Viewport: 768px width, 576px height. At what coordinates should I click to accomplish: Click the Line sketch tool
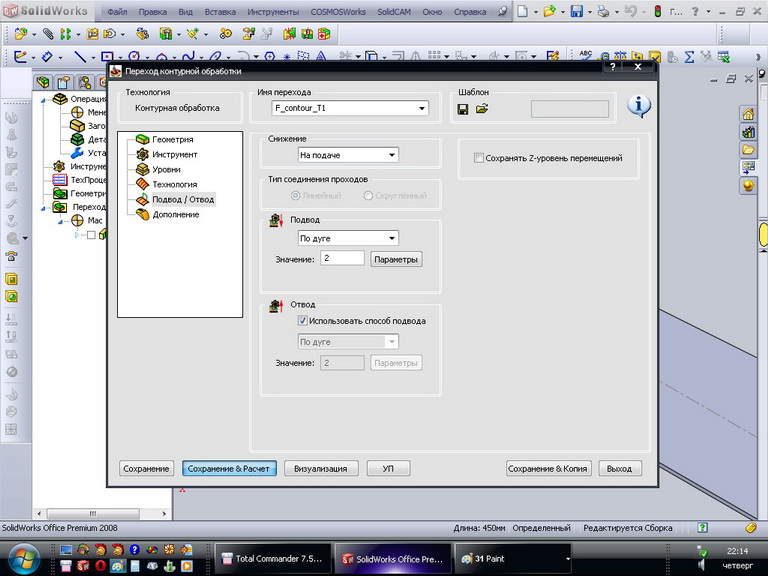[x=80, y=57]
